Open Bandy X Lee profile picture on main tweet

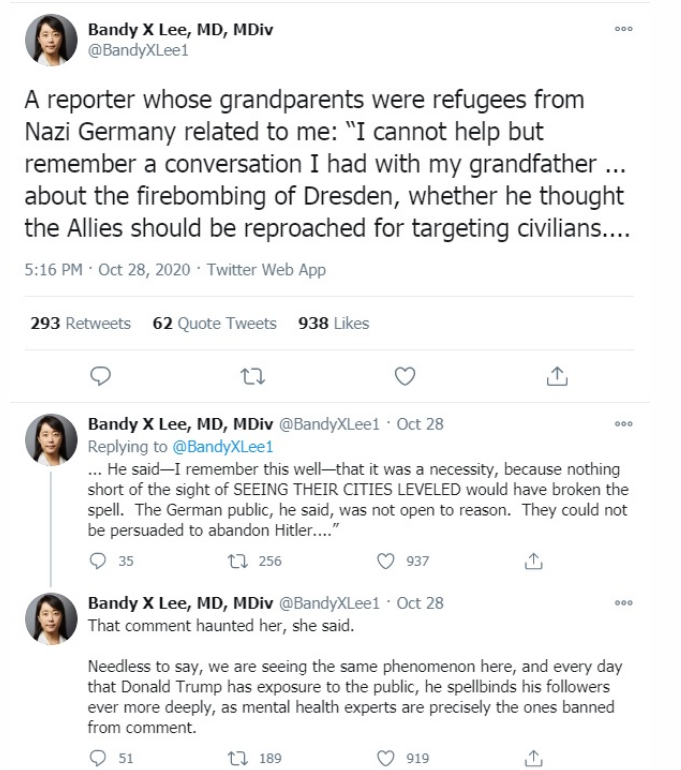tap(51, 40)
